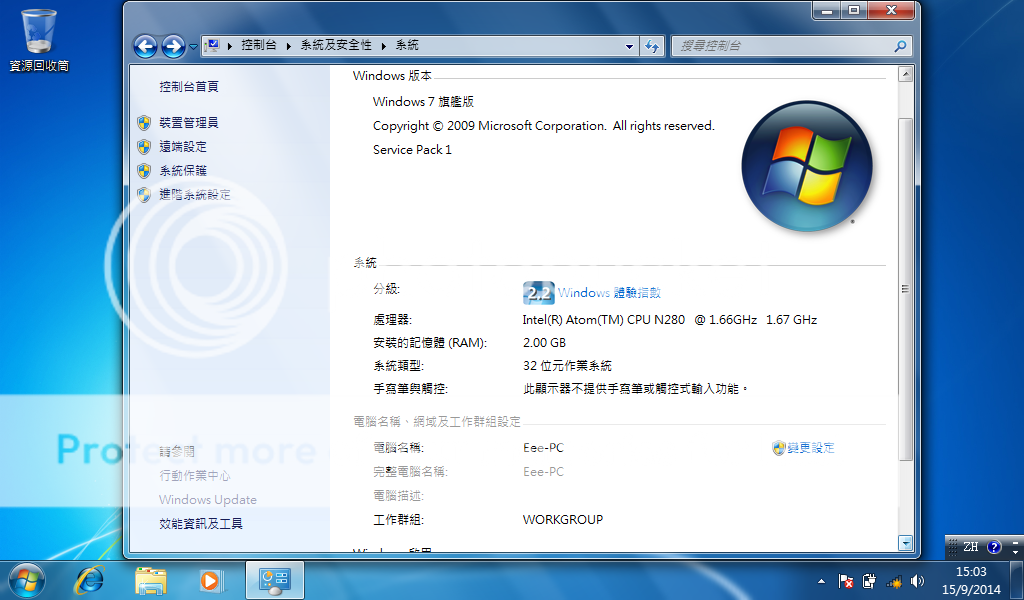Click the language bar help icon

(993, 547)
